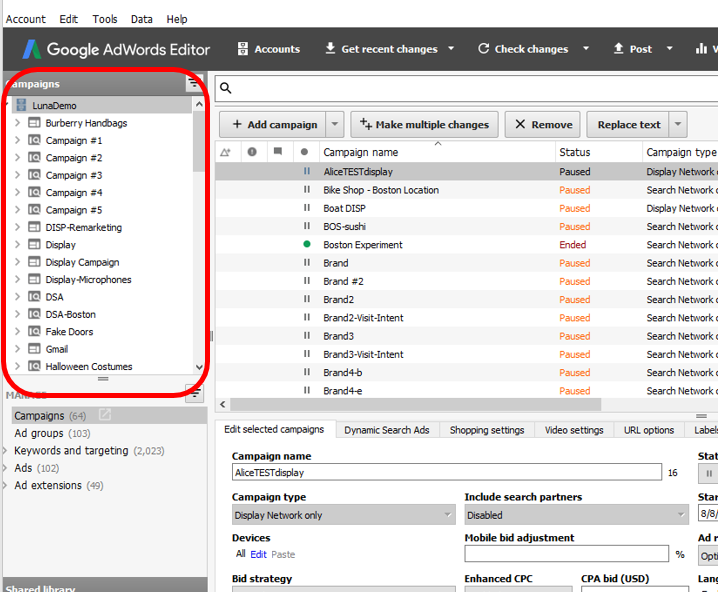Click the Add campaign button
Image resolution: width=718 pixels, height=592 pixels.
[x=273, y=125]
